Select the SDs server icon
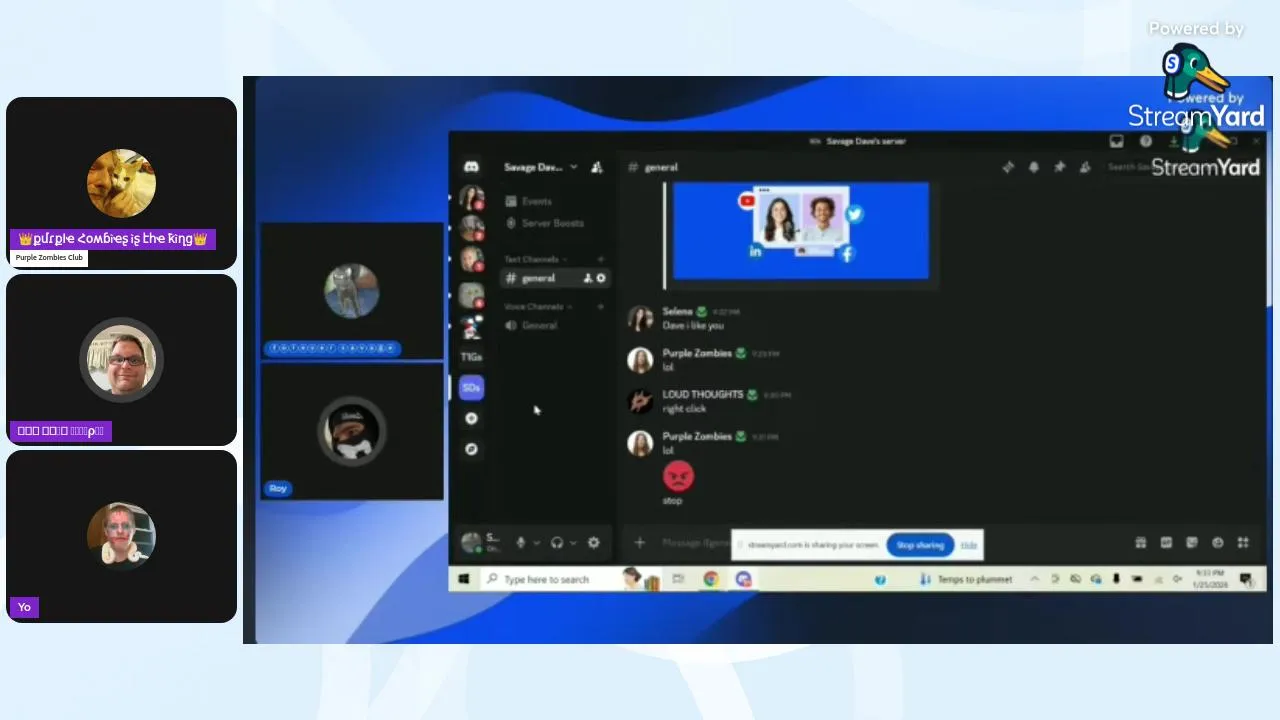Viewport: 1280px width, 720px height. [x=471, y=387]
